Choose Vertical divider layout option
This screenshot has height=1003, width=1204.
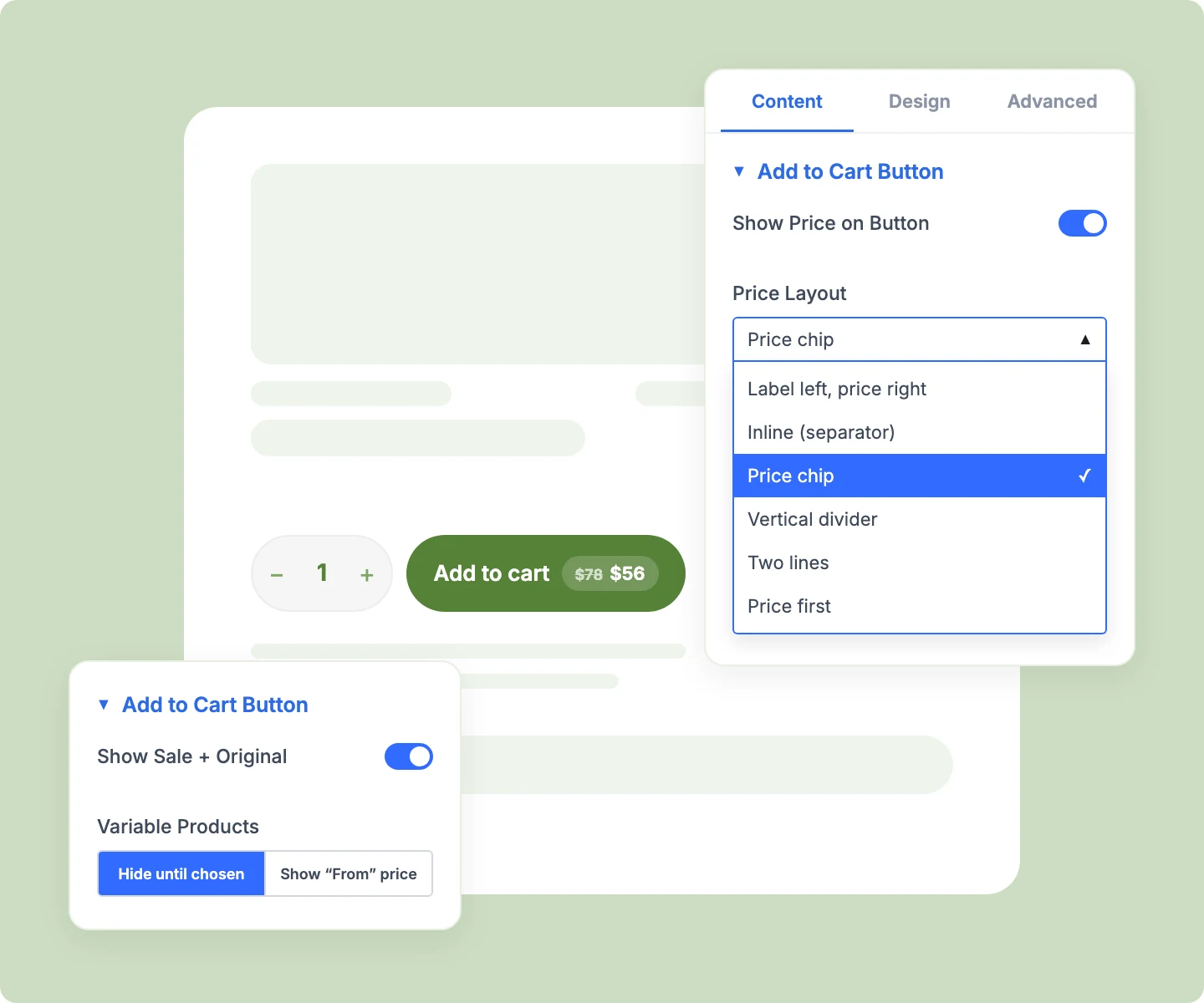tap(920, 519)
